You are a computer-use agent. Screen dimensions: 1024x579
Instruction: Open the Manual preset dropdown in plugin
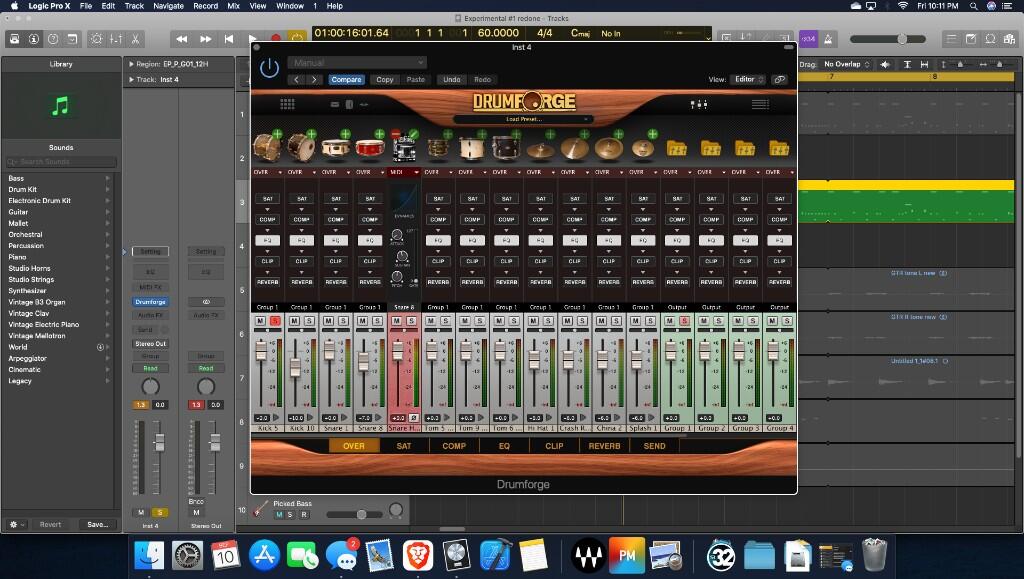(357, 63)
